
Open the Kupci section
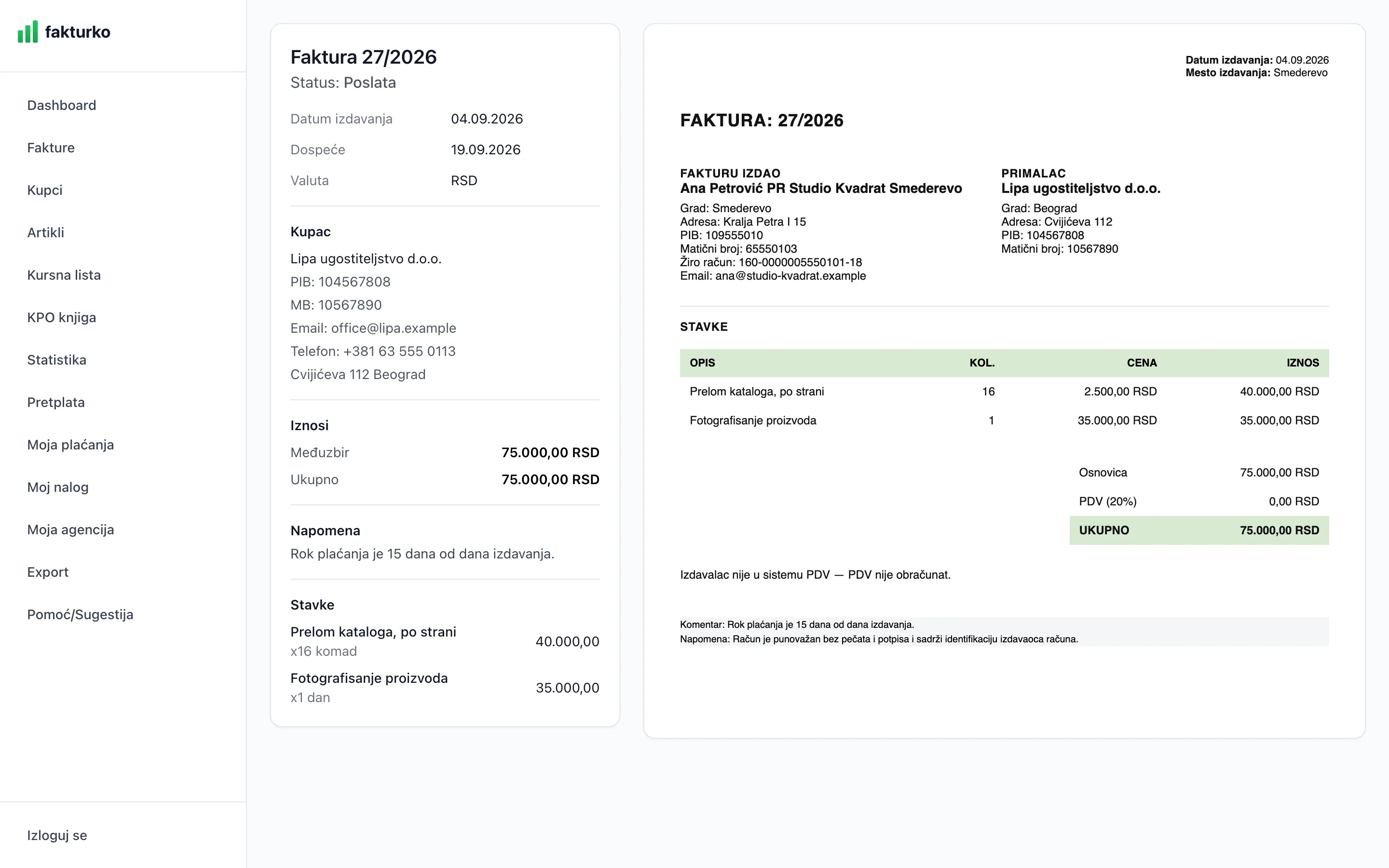tap(45, 190)
